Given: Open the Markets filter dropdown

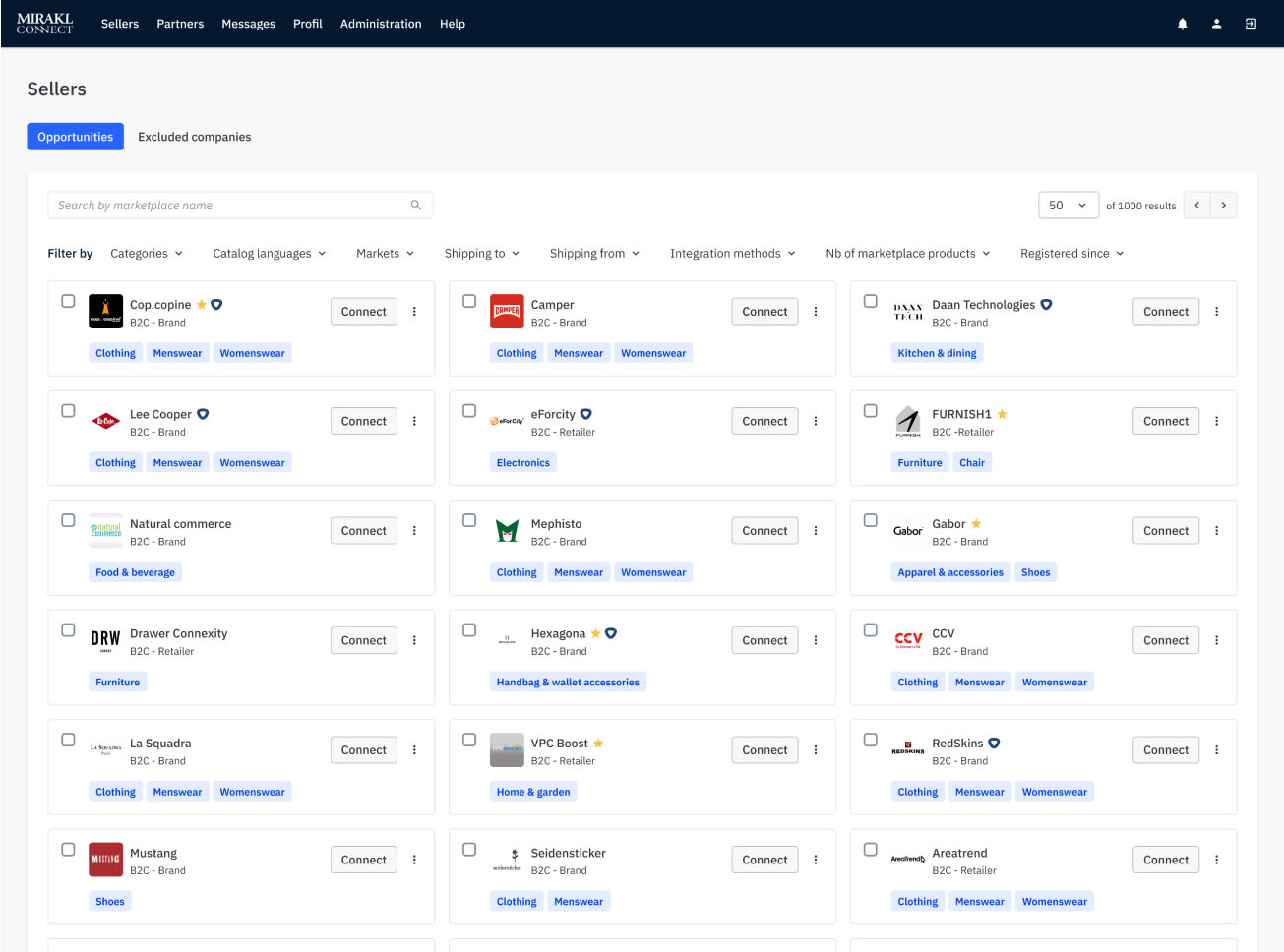Looking at the screenshot, I should 386,254.
